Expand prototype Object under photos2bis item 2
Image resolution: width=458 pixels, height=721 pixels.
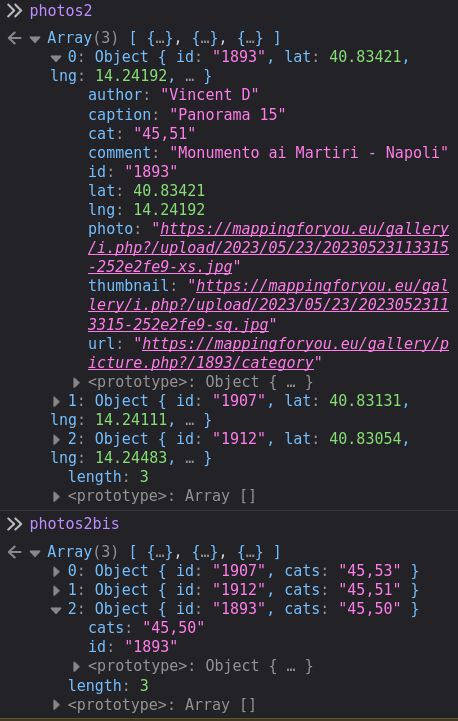tap(76, 666)
